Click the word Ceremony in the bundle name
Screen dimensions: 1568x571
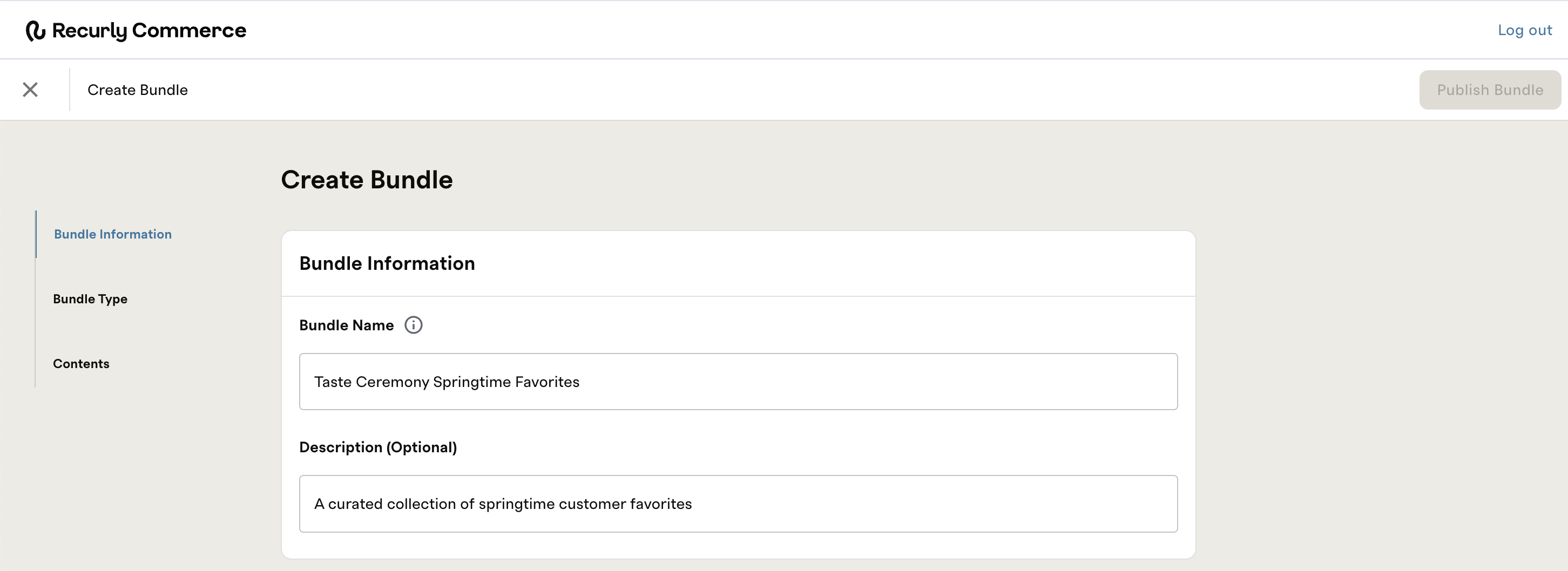[393, 383]
